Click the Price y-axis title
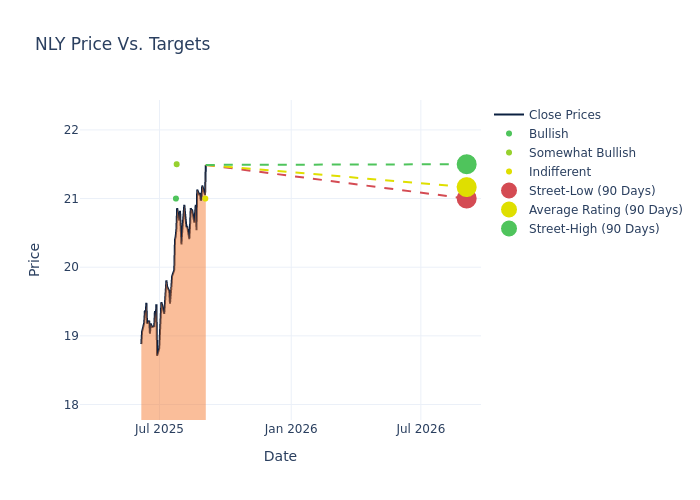The width and height of the screenshot is (700, 500). click(35, 259)
